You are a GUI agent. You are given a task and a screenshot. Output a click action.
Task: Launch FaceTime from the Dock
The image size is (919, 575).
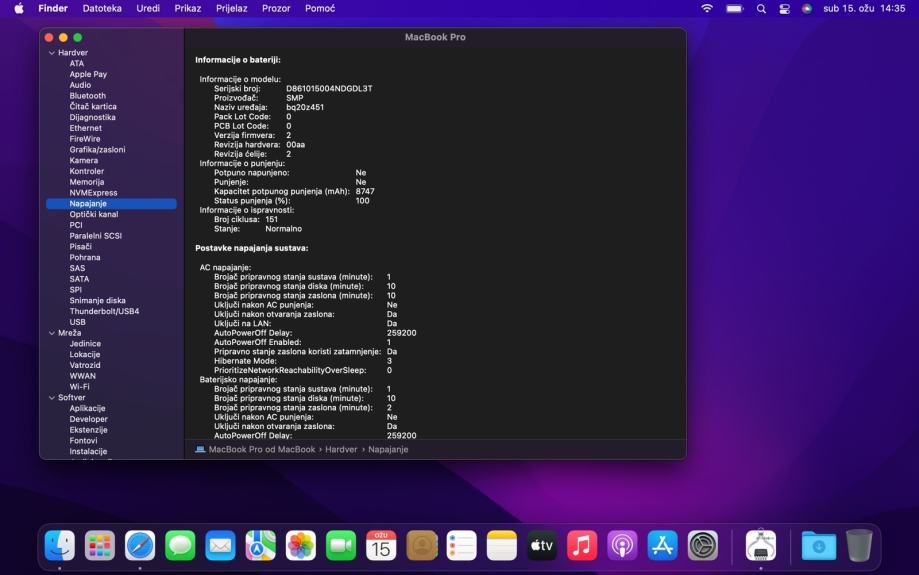point(341,545)
